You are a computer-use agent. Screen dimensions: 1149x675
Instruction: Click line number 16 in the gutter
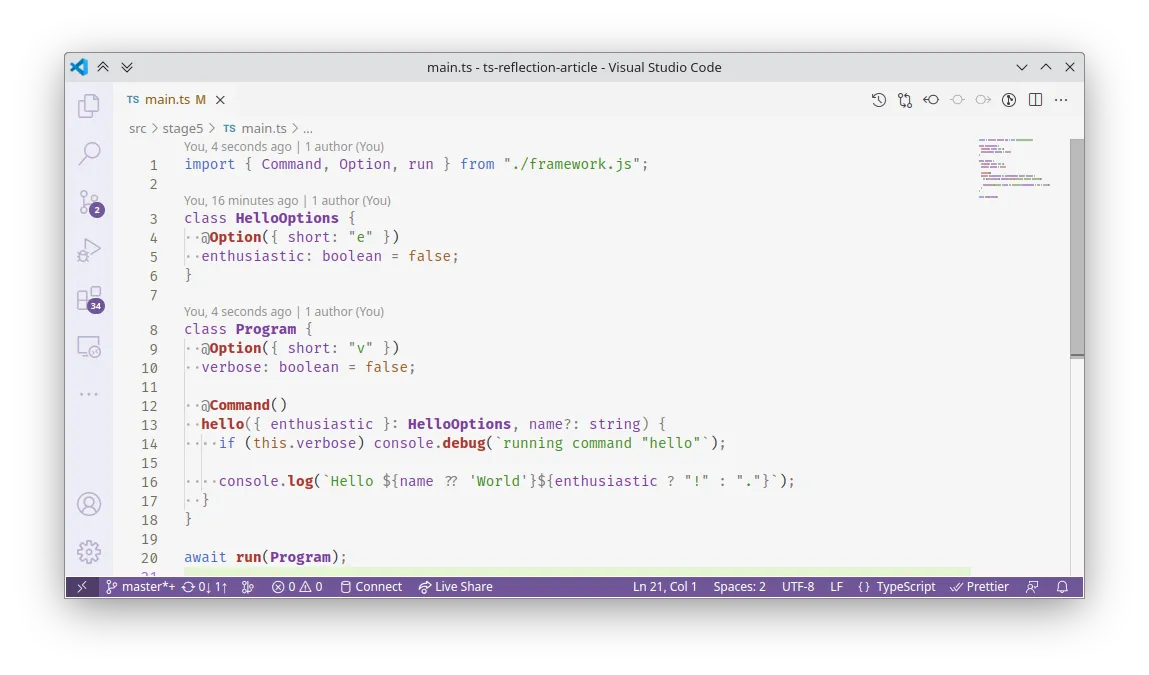click(149, 482)
